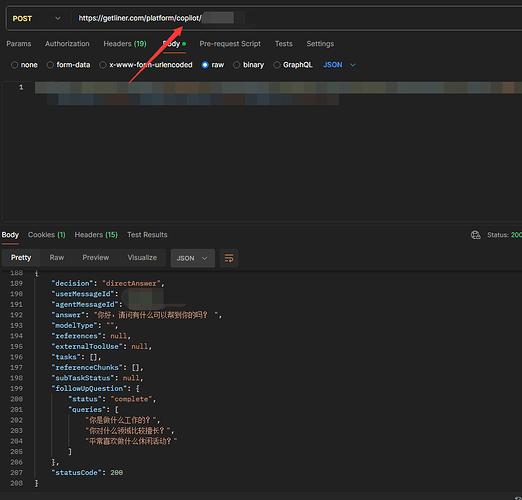This screenshot has width=522, height=500.
Task: Select the form-data radio option
Action: [x=50, y=65]
